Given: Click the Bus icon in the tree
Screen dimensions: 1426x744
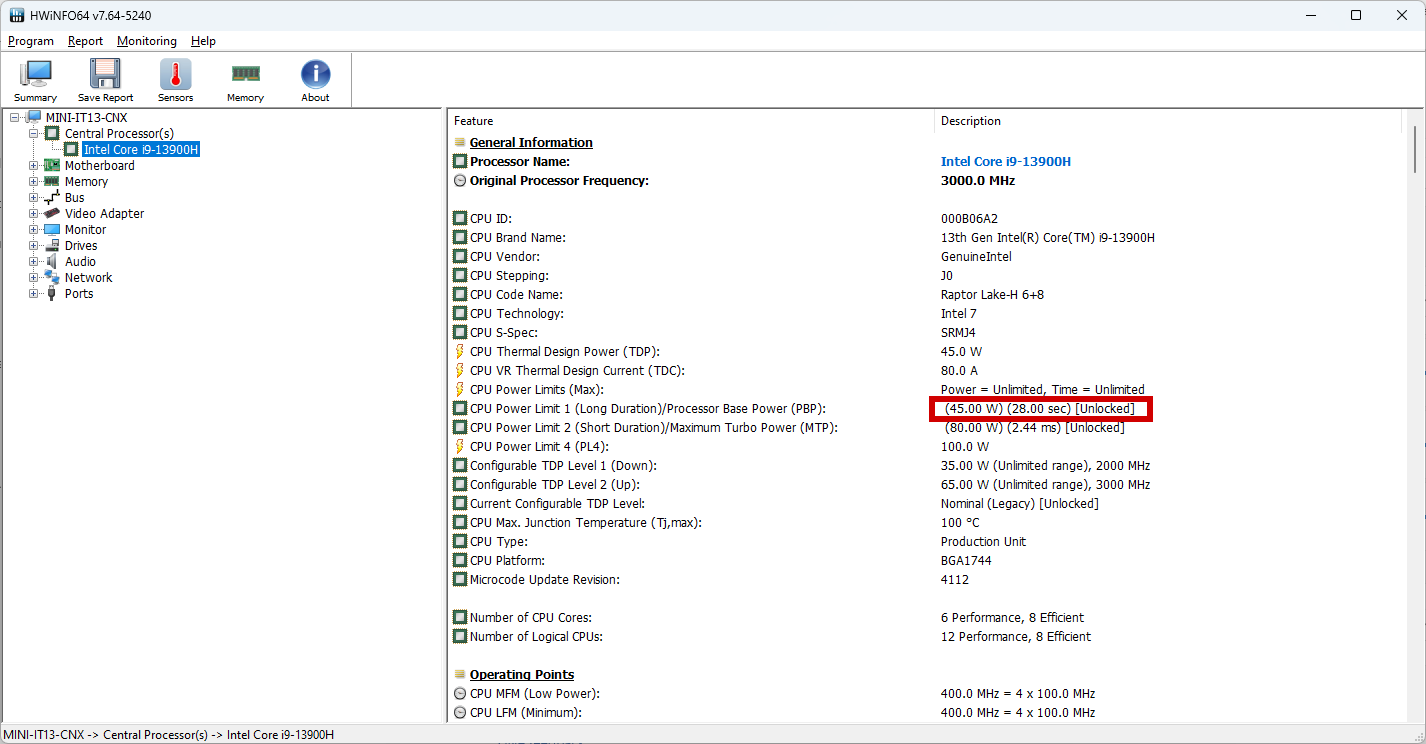Looking at the screenshot, I should coord(52,198).
